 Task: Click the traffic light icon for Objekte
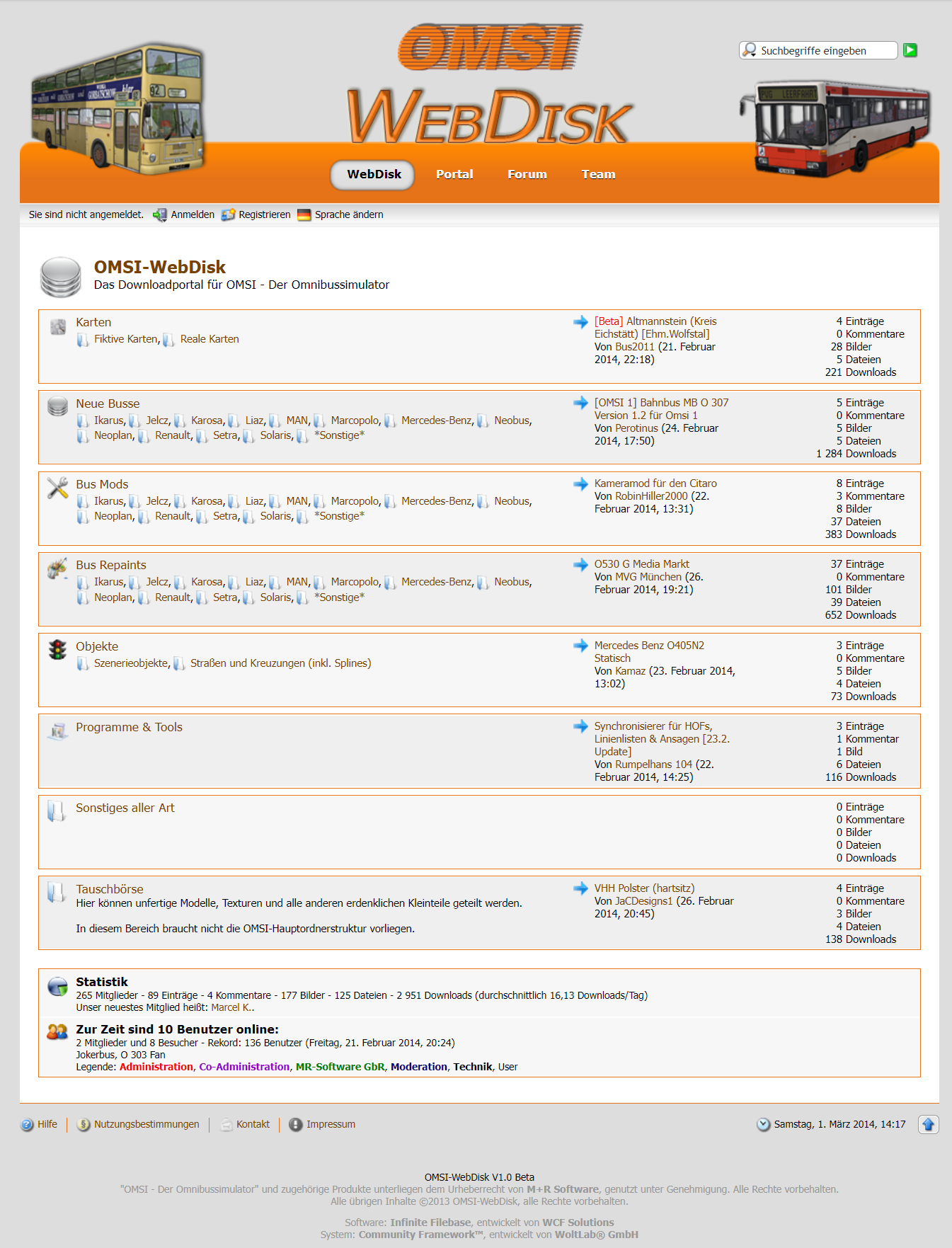(x=57, y=649)
